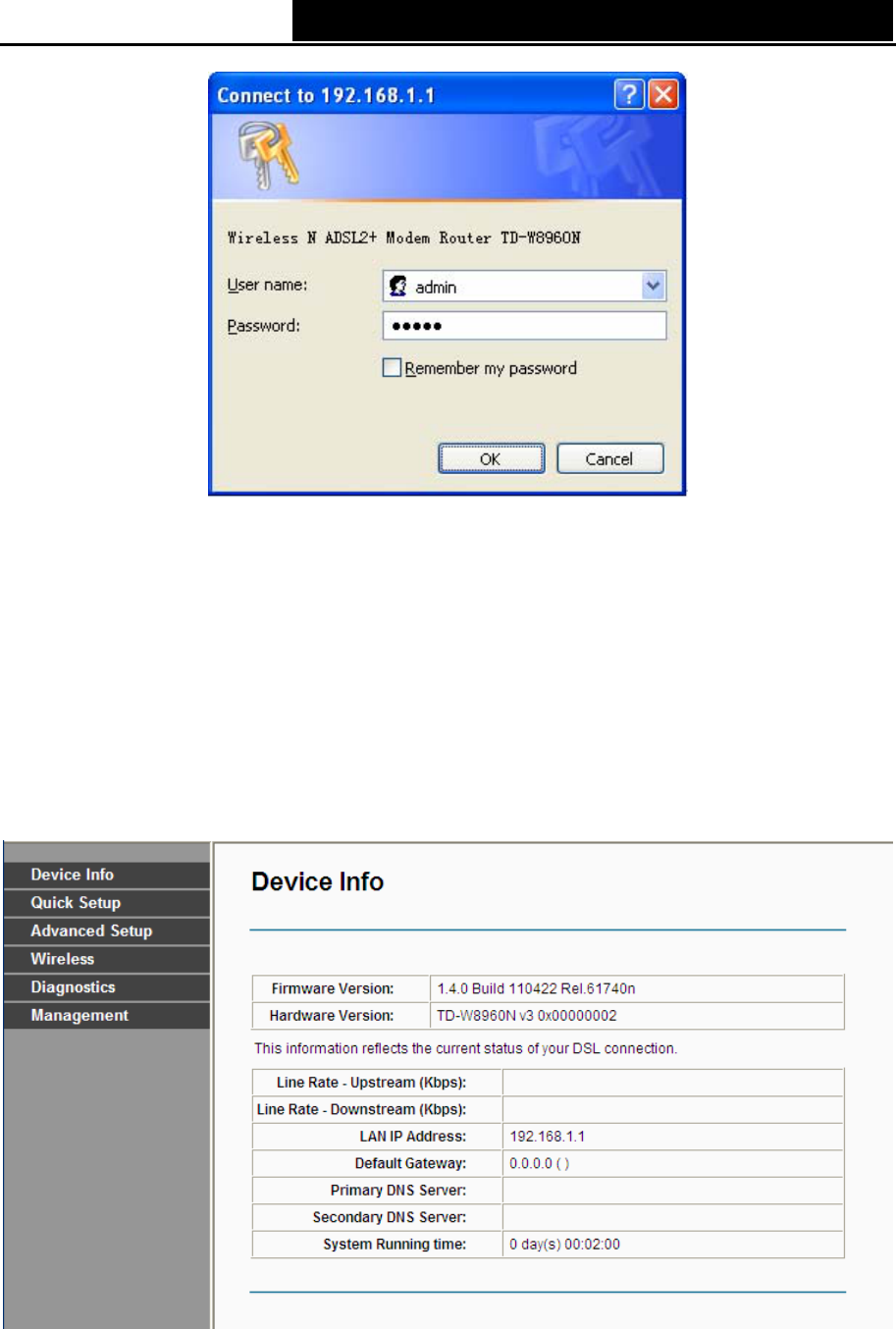Open Management menu item
896x1329 pixels.
tap(107, 1015)
